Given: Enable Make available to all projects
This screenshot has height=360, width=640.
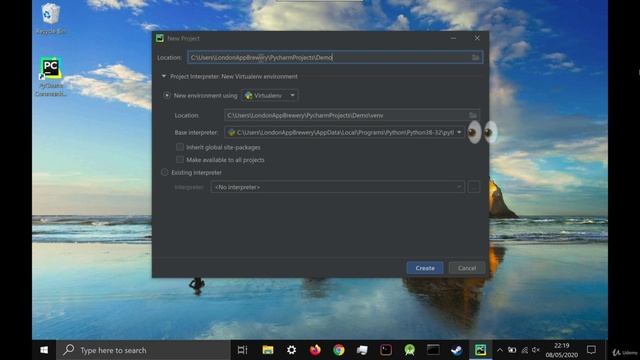Looking at the screenshot, I should (x=180, y=160).
